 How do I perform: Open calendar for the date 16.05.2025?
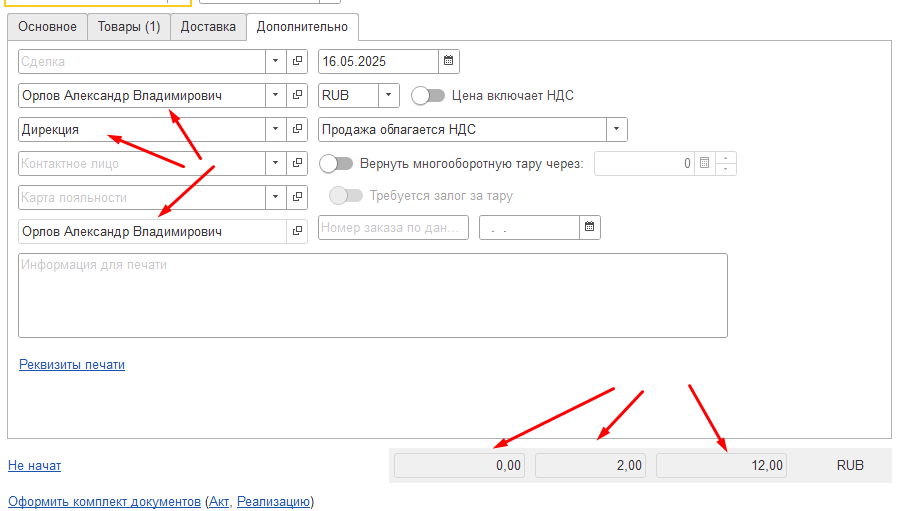coord(449,61)
